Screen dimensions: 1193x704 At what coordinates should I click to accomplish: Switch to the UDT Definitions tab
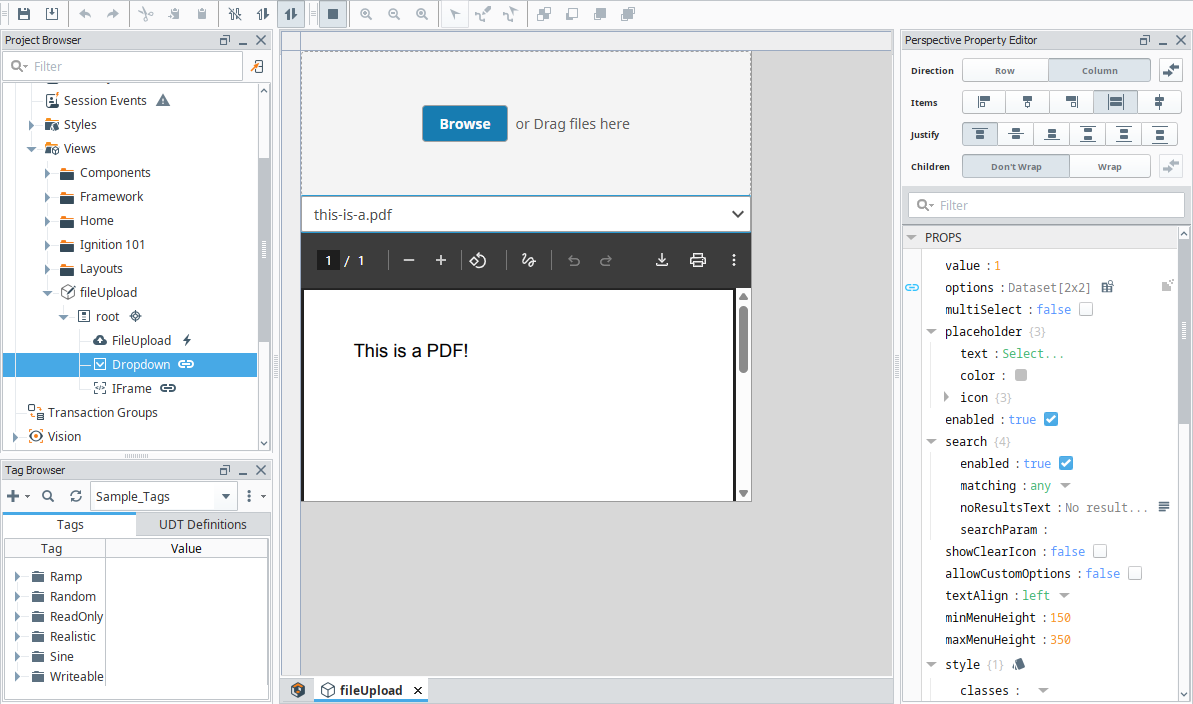[203, 524]
